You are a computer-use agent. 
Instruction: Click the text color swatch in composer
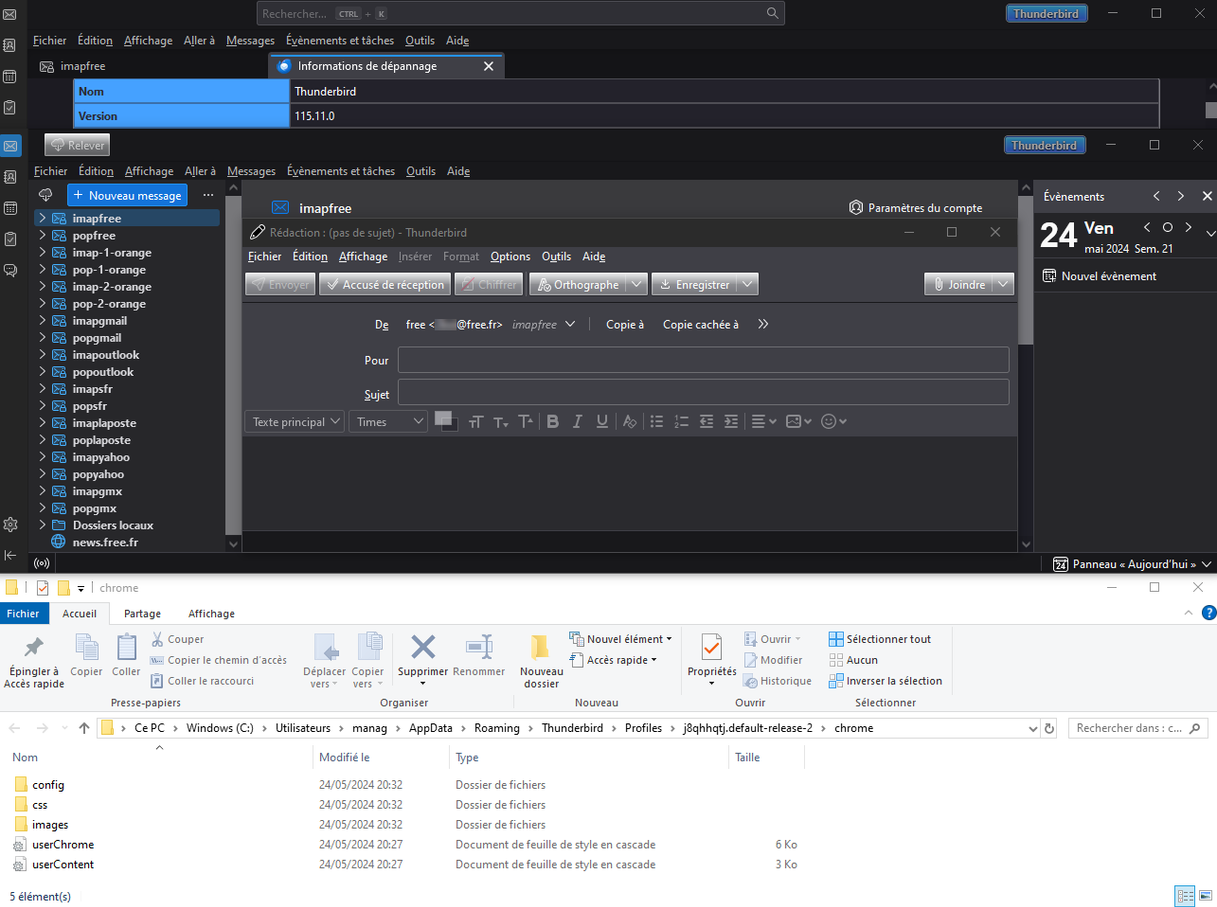(446, 421)
